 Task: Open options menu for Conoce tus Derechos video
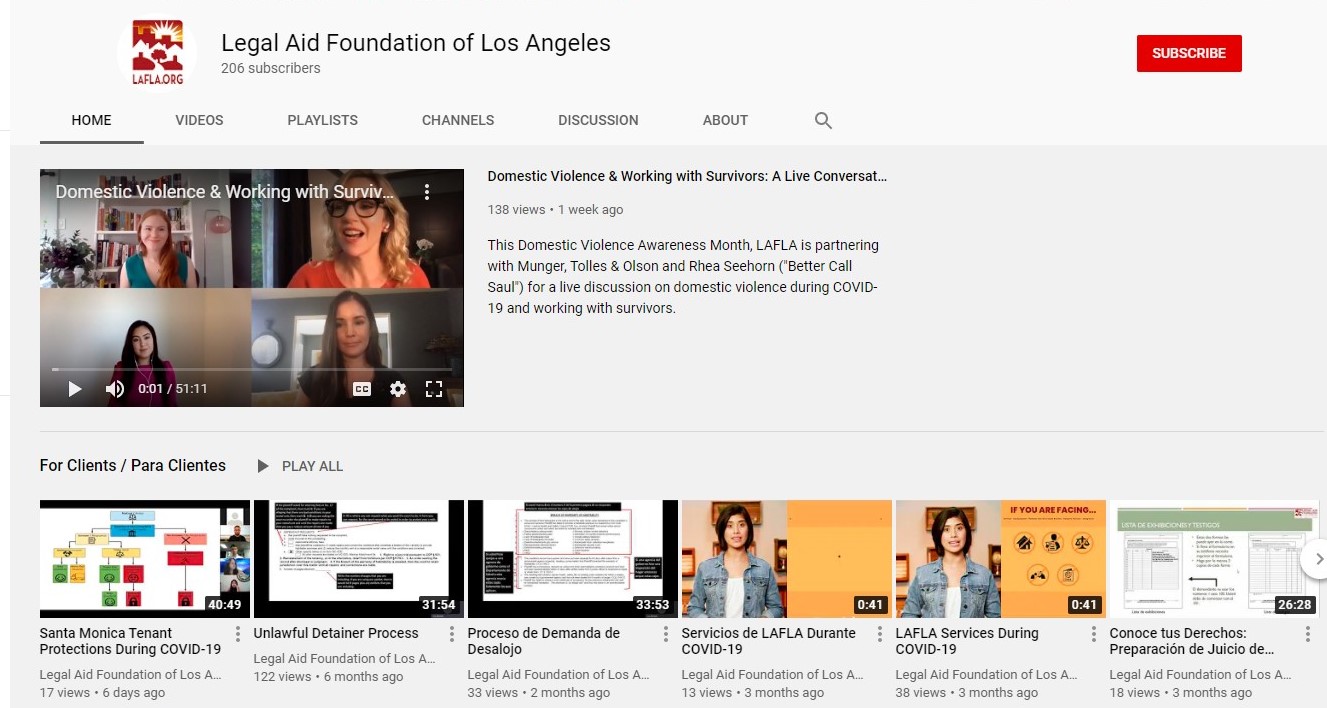coord(1308,634)
